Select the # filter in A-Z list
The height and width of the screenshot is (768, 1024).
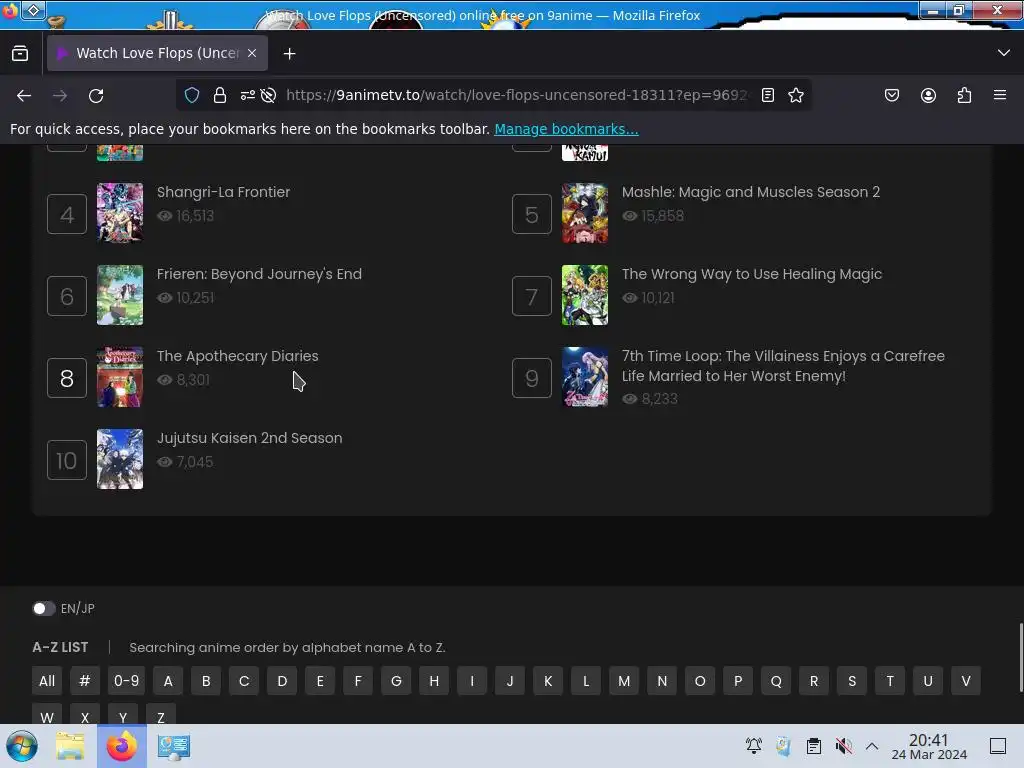[85, 681]
